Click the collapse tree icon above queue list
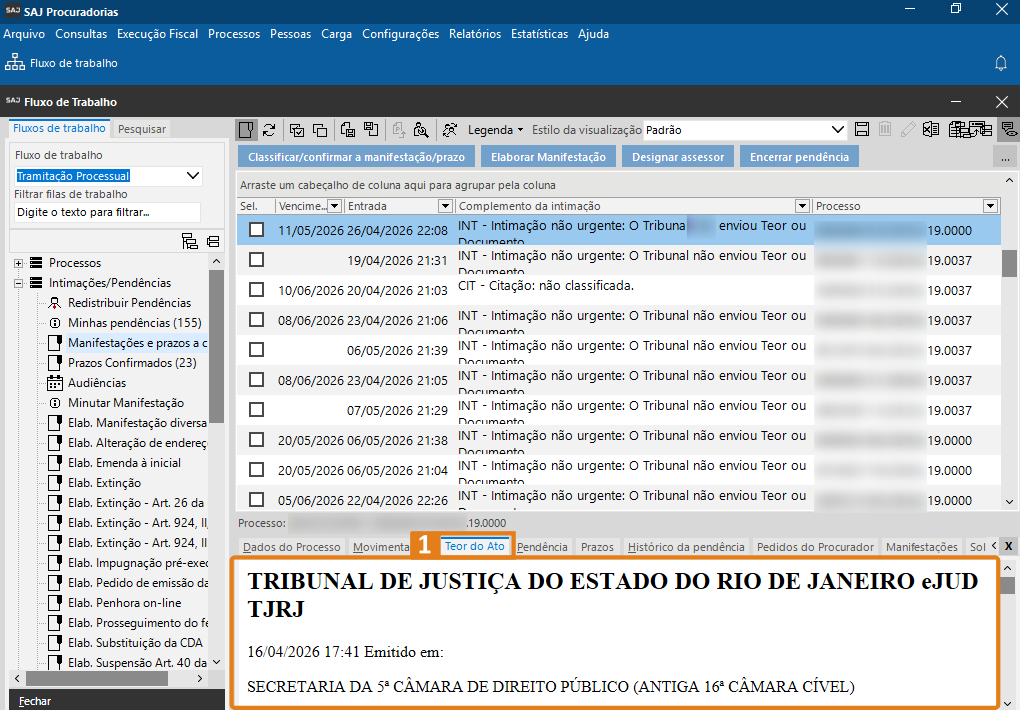This screenshot has height=710, width=1020. pos(213,241)
